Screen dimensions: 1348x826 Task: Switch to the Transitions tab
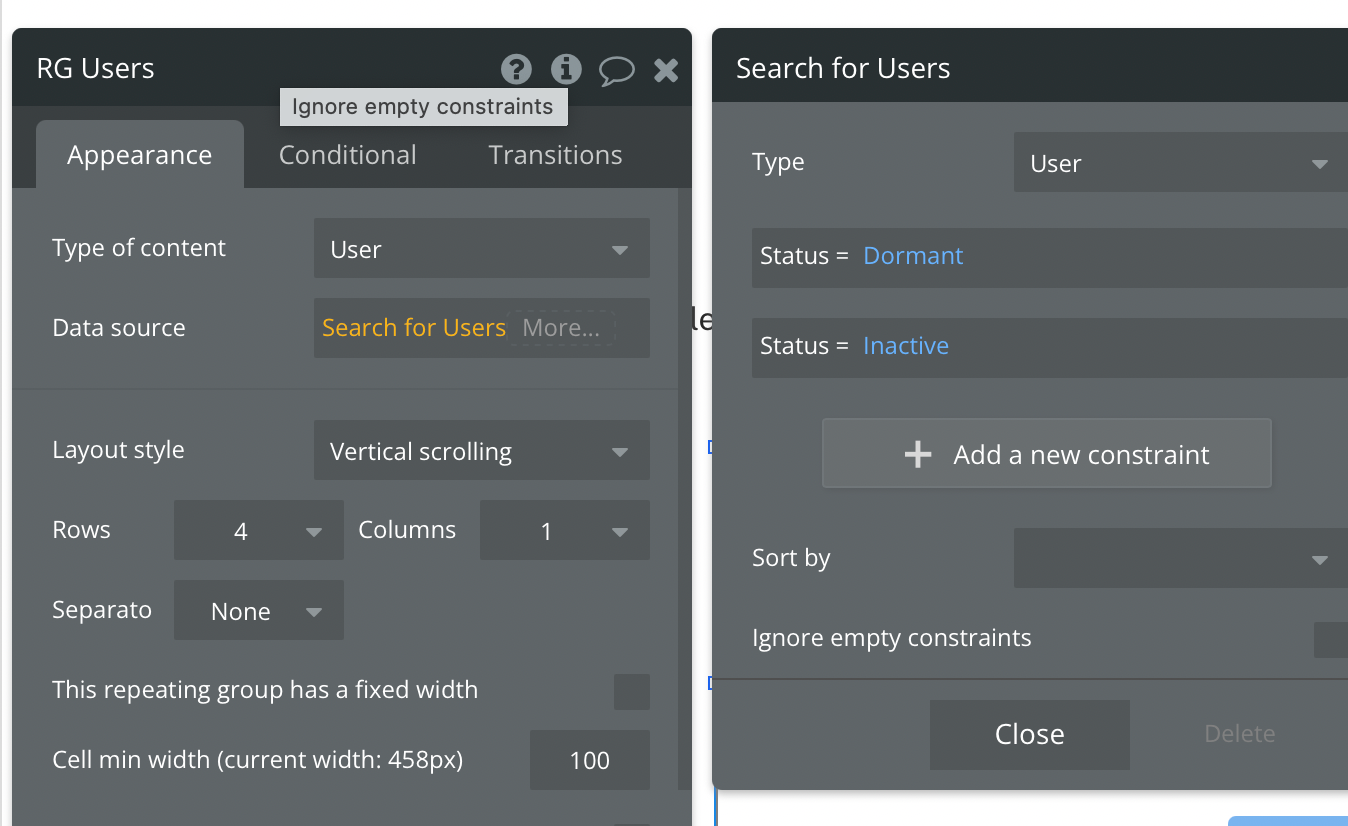pyautogui.click(x=555, y=155)
